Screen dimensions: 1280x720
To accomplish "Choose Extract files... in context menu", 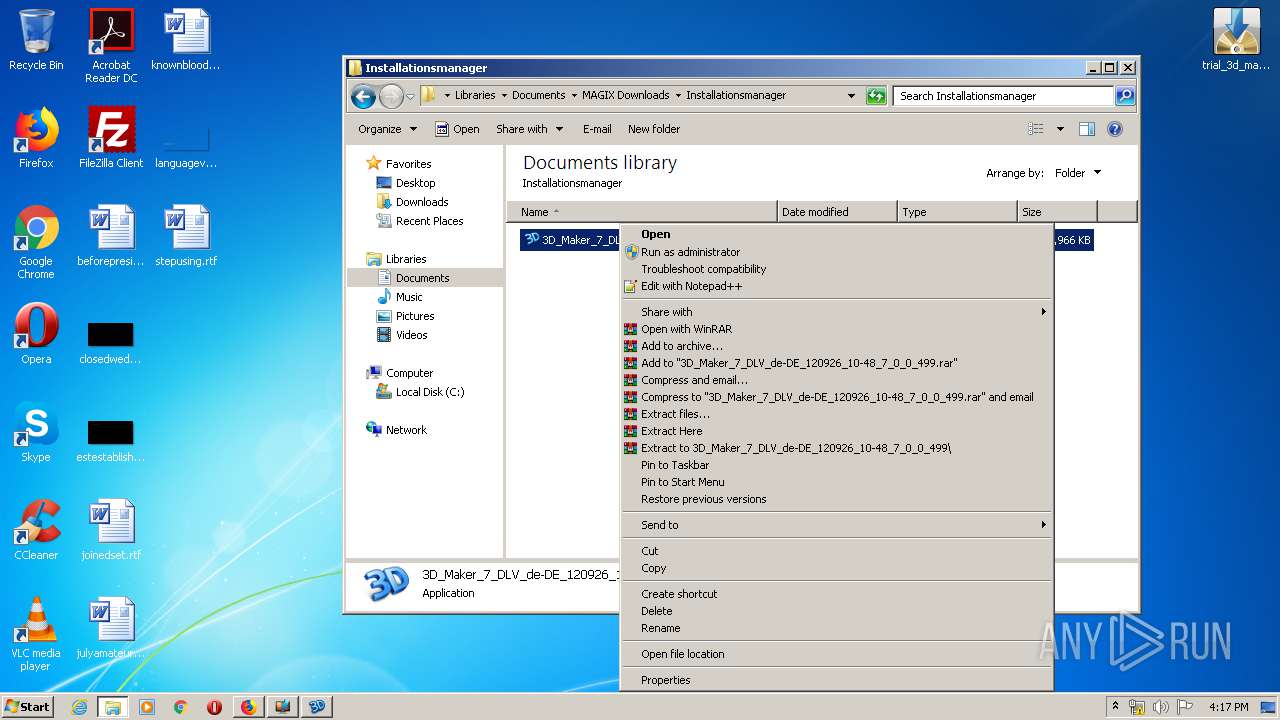I will [837, 414].
